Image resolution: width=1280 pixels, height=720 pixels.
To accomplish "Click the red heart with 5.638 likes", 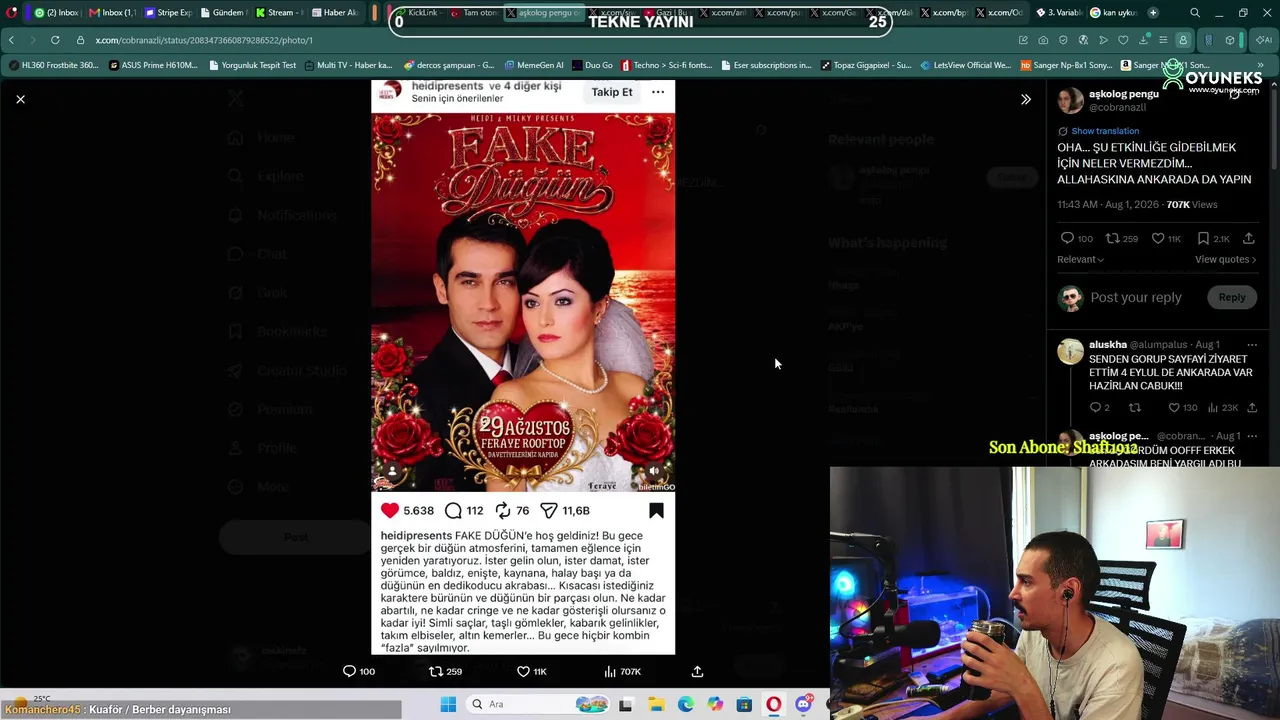I will [390, 511].
